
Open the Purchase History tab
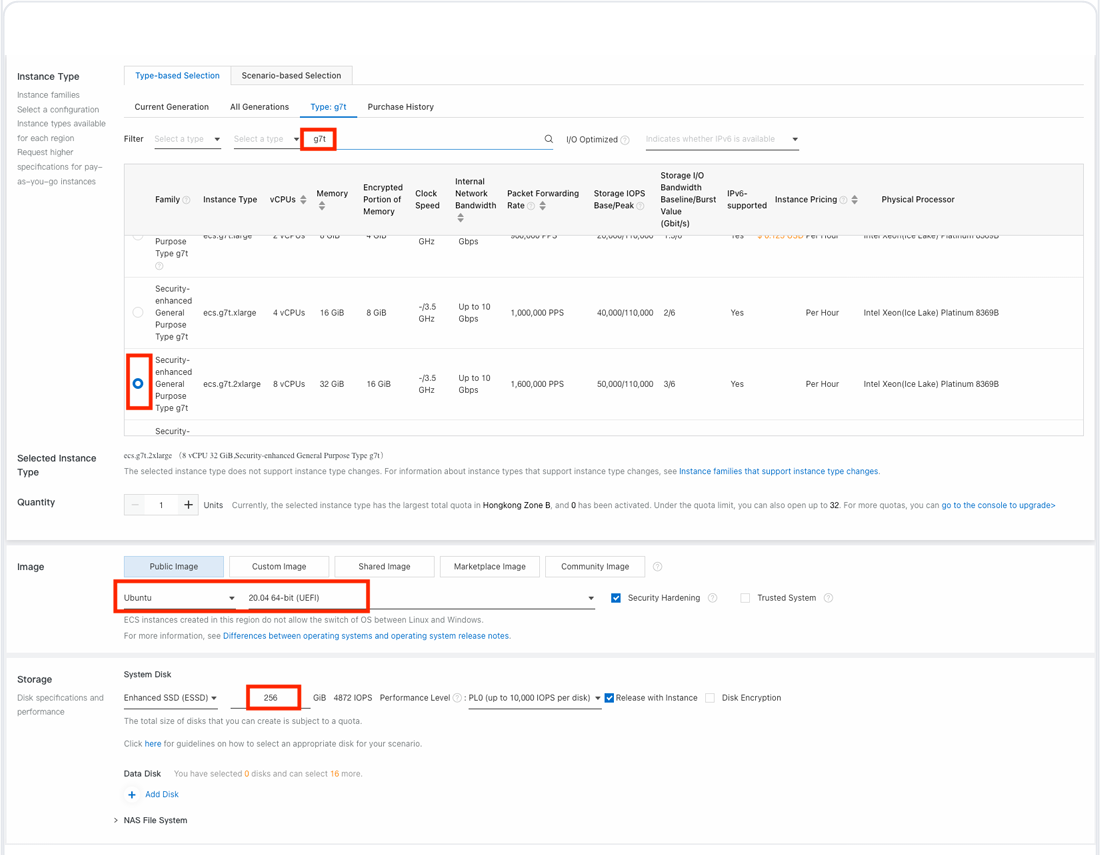point(401,107)
